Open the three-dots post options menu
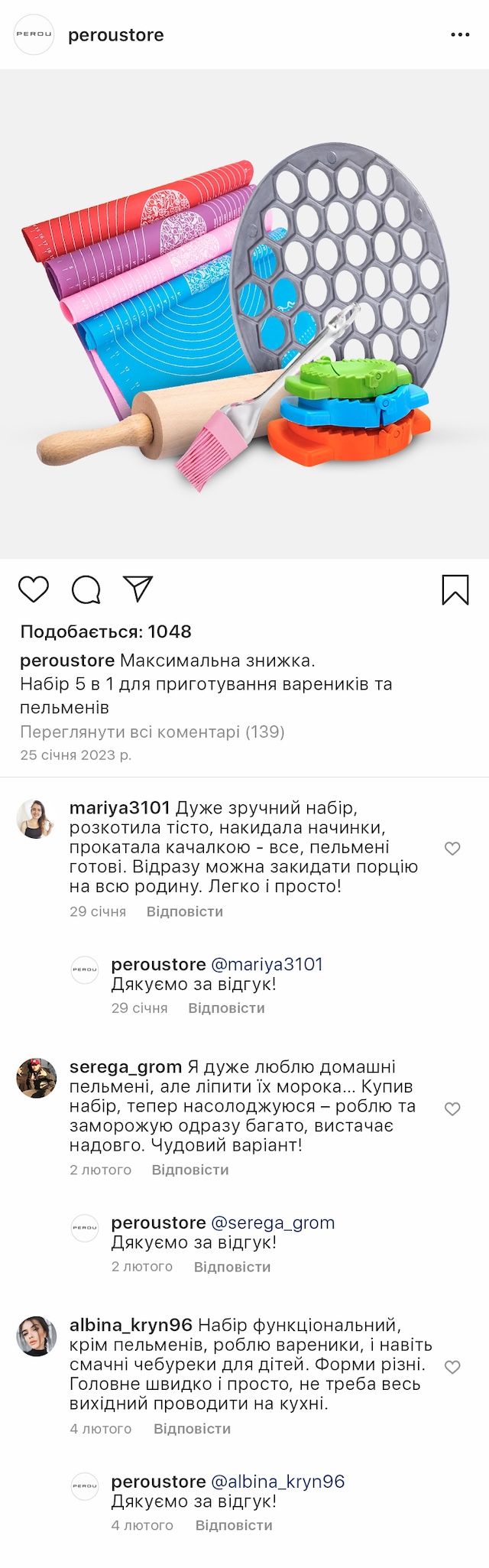This screenshot has height=1568, width=489. 460,35
